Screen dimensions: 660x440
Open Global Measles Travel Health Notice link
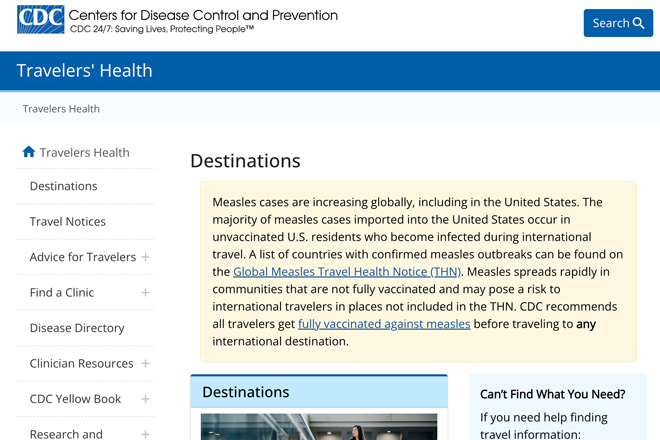(347, 272)
